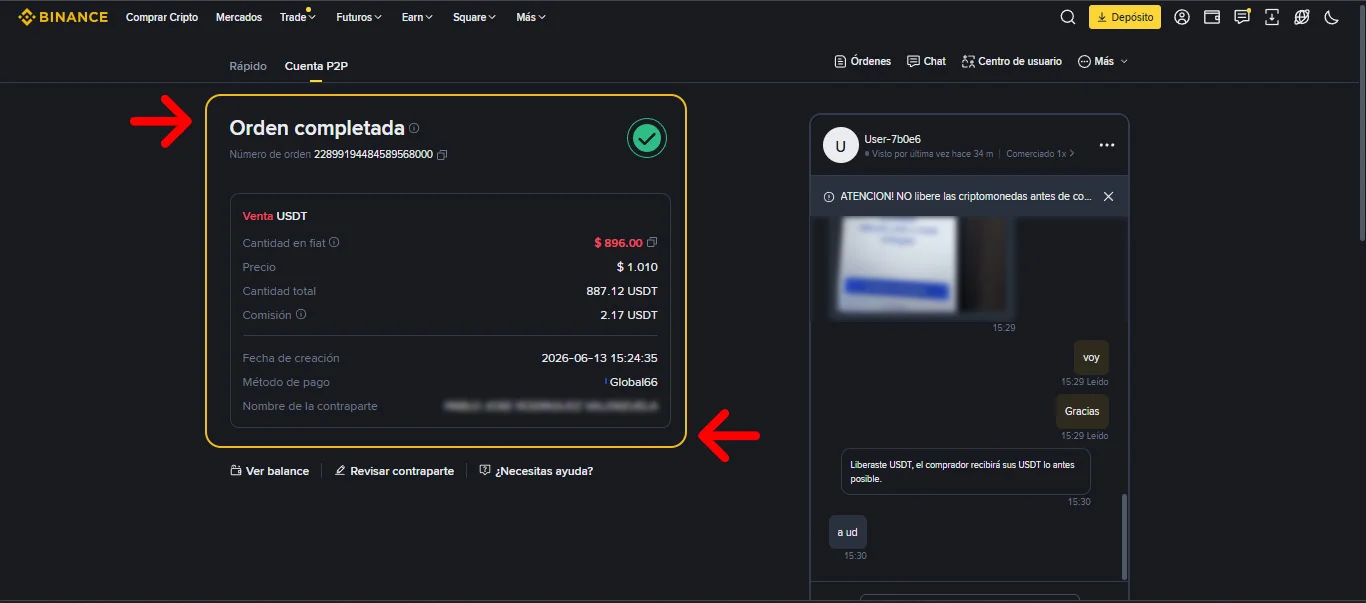The width and height of the screenshot is (1366, 603).
Task: Expand the Más menu beside Centro de usuario
Action: 1103,61
